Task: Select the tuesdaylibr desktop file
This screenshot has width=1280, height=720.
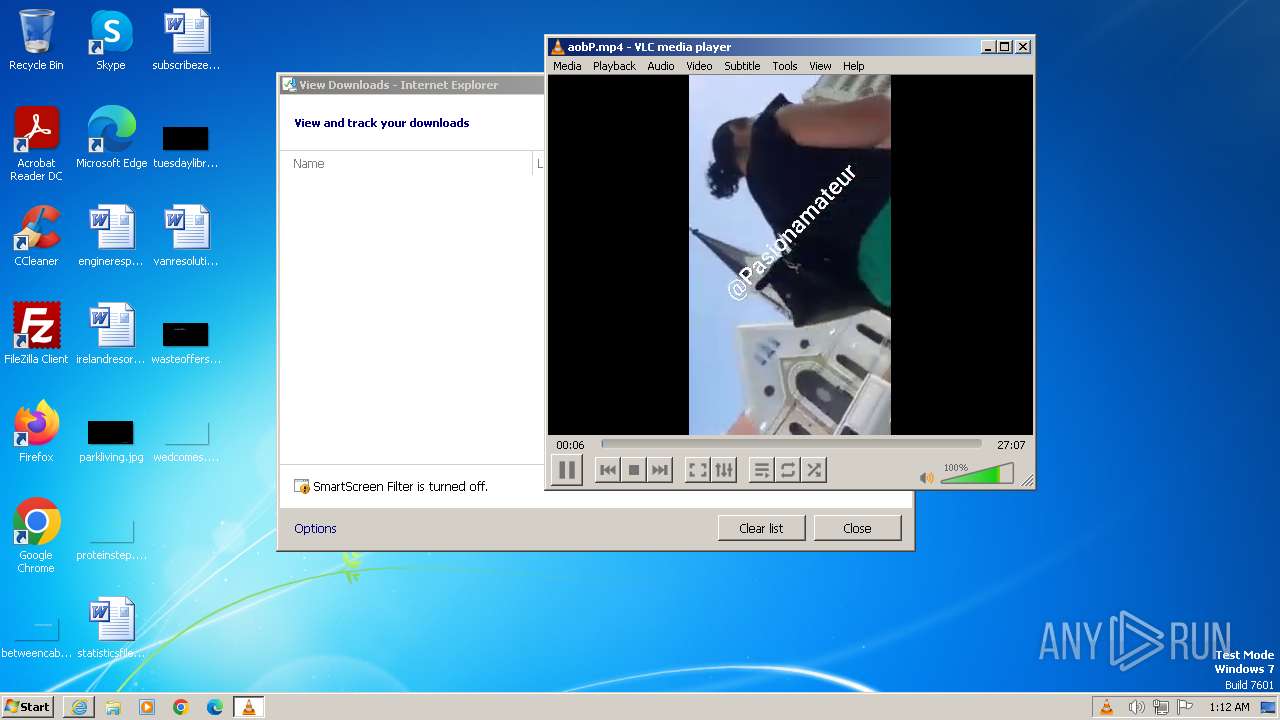Action: (186, 147)
